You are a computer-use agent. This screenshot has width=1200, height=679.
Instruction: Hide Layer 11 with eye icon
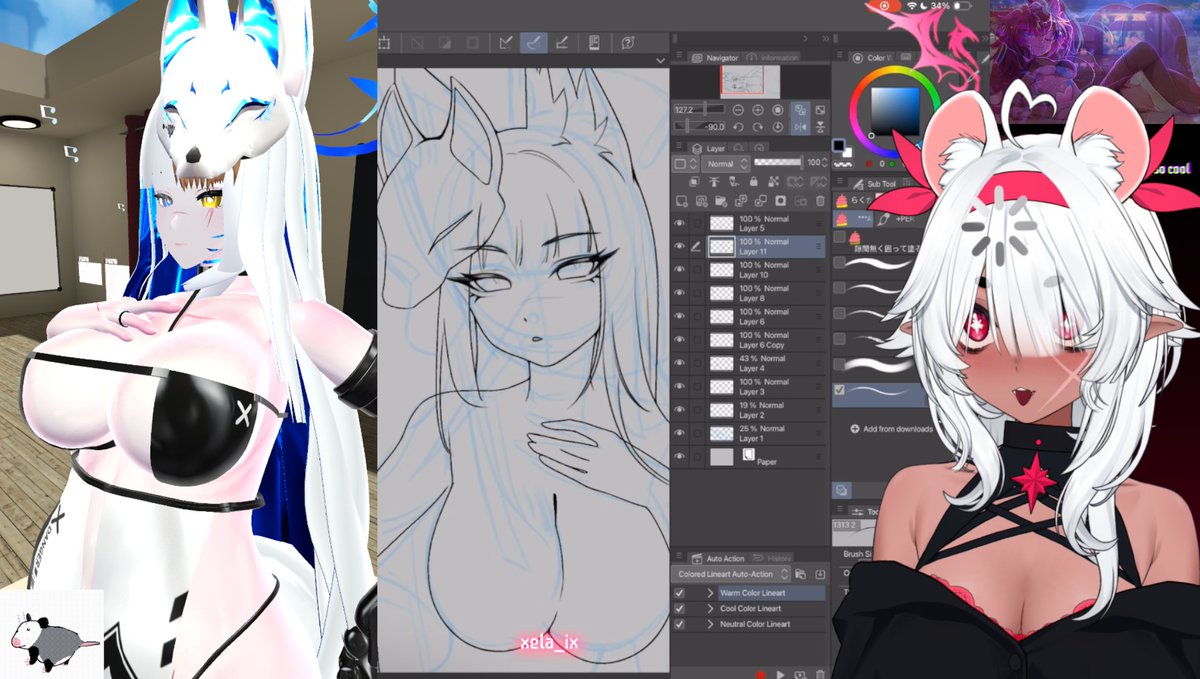coord(679,246)
